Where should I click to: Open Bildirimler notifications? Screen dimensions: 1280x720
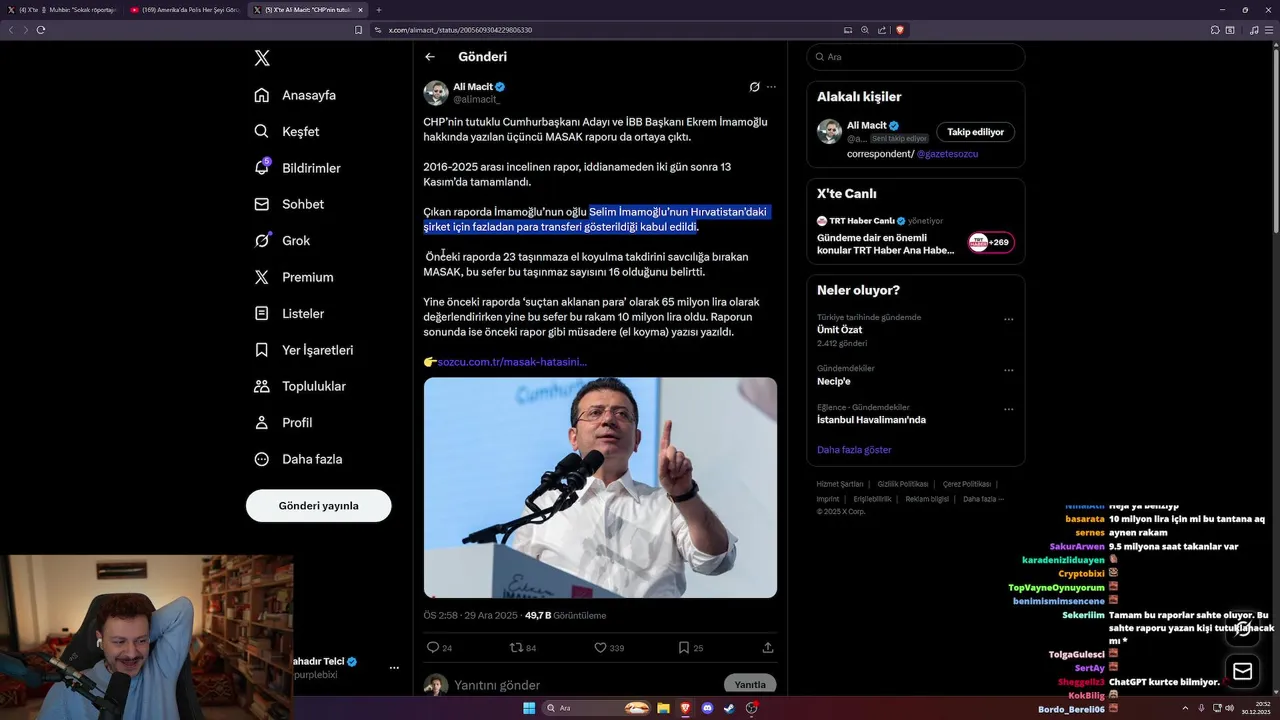(297, 168)
